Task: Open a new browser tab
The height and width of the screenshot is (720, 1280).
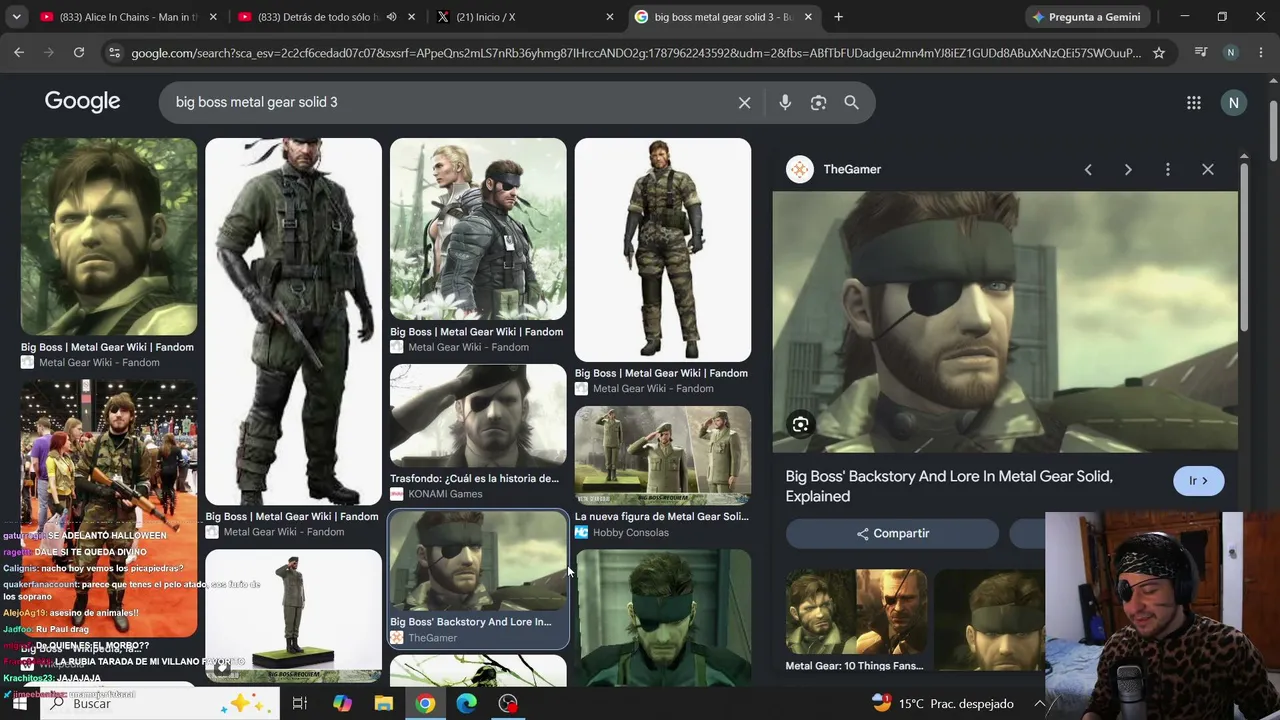Action: tap(839, 17)
